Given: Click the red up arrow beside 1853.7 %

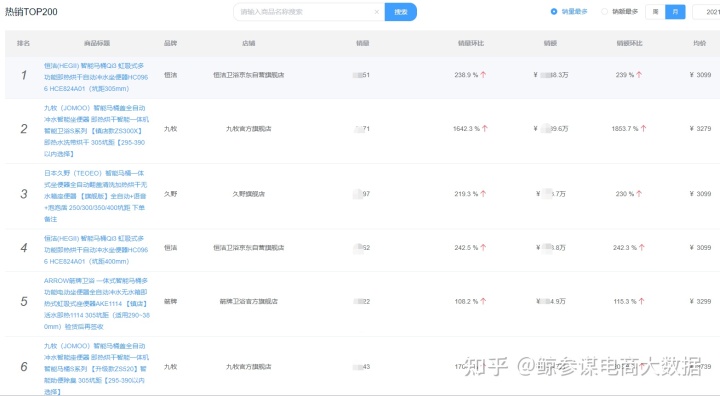Looking at the screenshot, I should pos(643,129).
